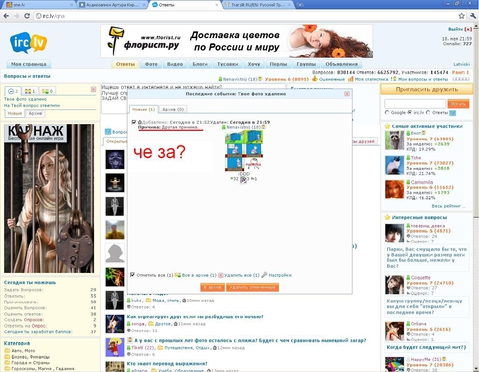
Task: Click the флорист.ру flower delivery banner
Action: coord(237,41)
